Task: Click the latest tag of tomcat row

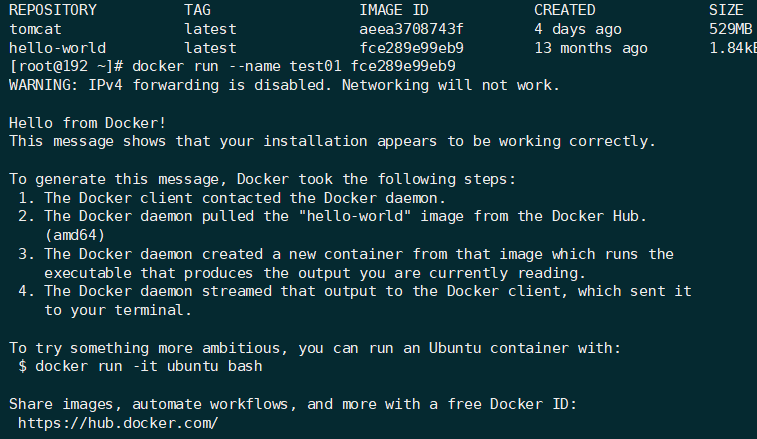Action: (x=210, y=29)
